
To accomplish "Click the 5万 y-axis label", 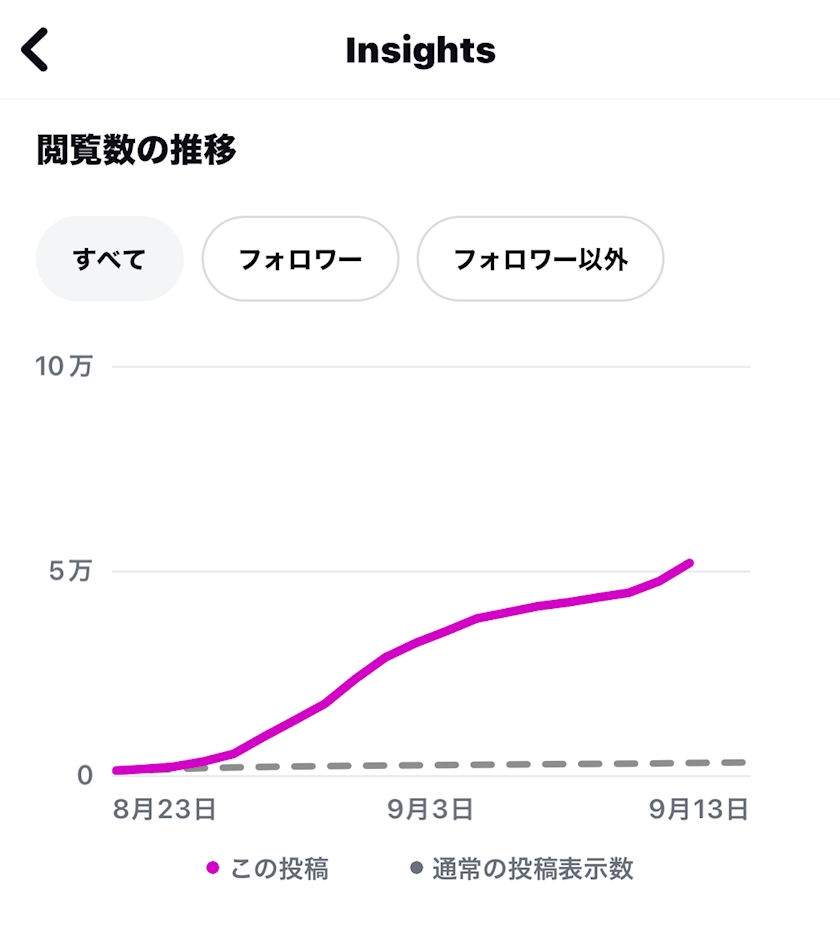I will pos(71,571).
